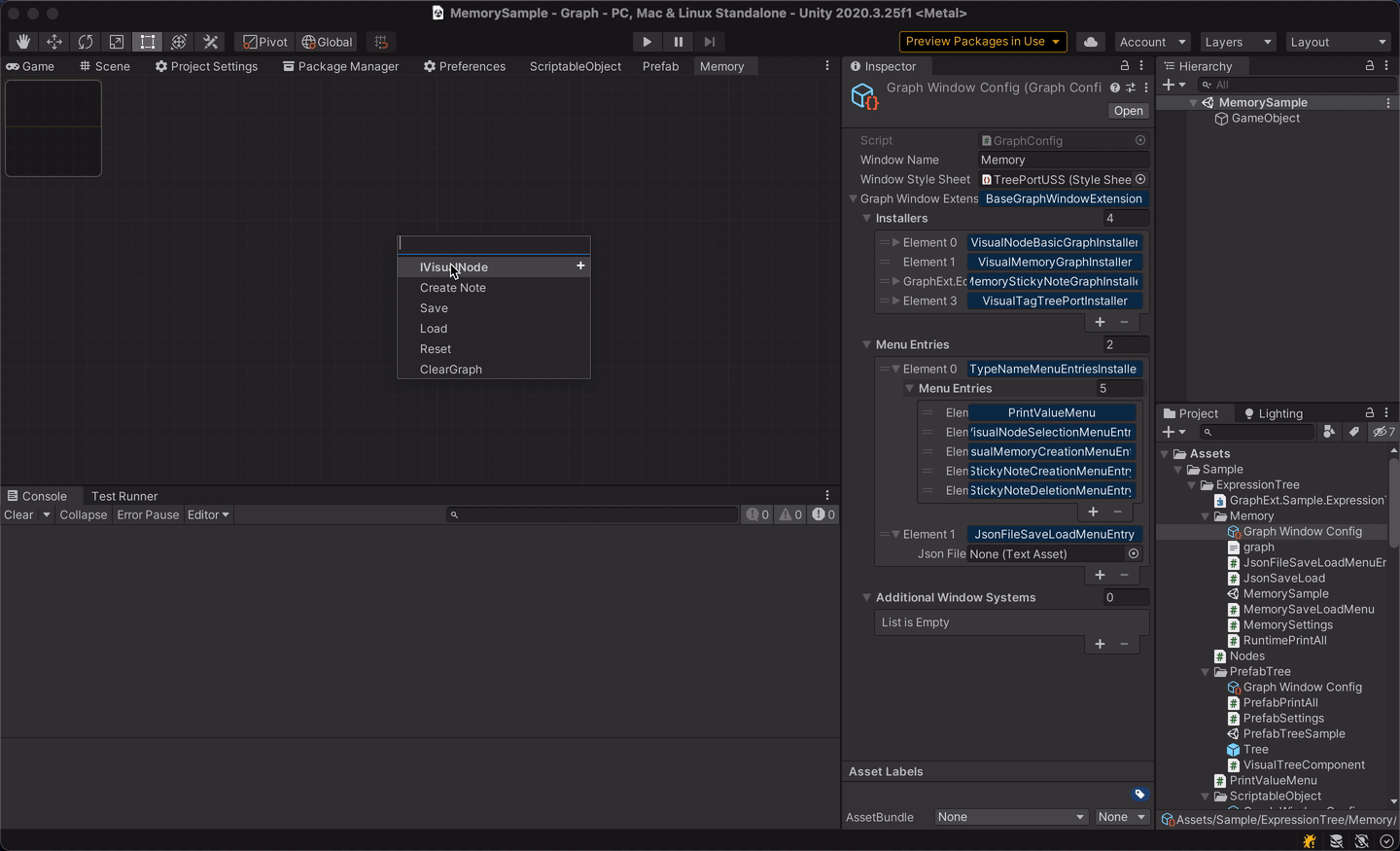
Task: Collapse Additional Window Systems section
Action: click(867, 597)
